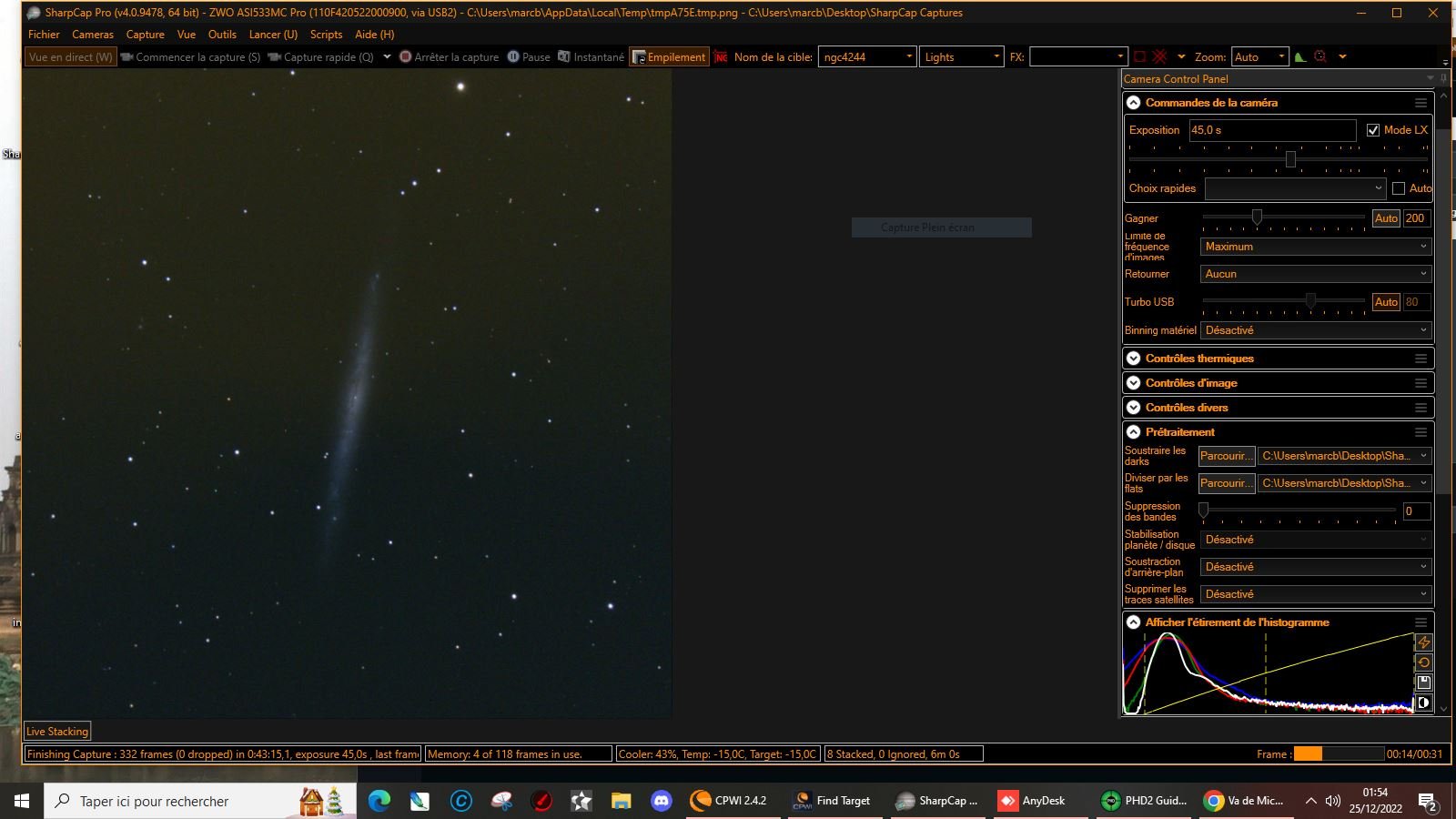Image resolution: width=1456 pixels, height=819 pixels.
Task: Toggle the Auto button for Turbo USB
Action: (1386, 302)
